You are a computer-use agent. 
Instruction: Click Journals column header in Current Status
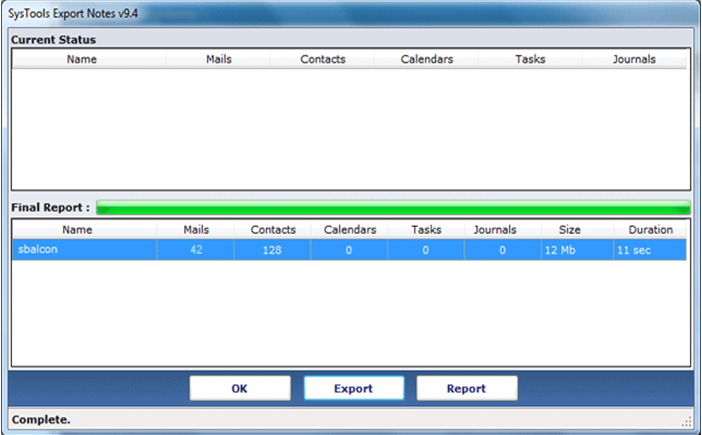[633, 59]
